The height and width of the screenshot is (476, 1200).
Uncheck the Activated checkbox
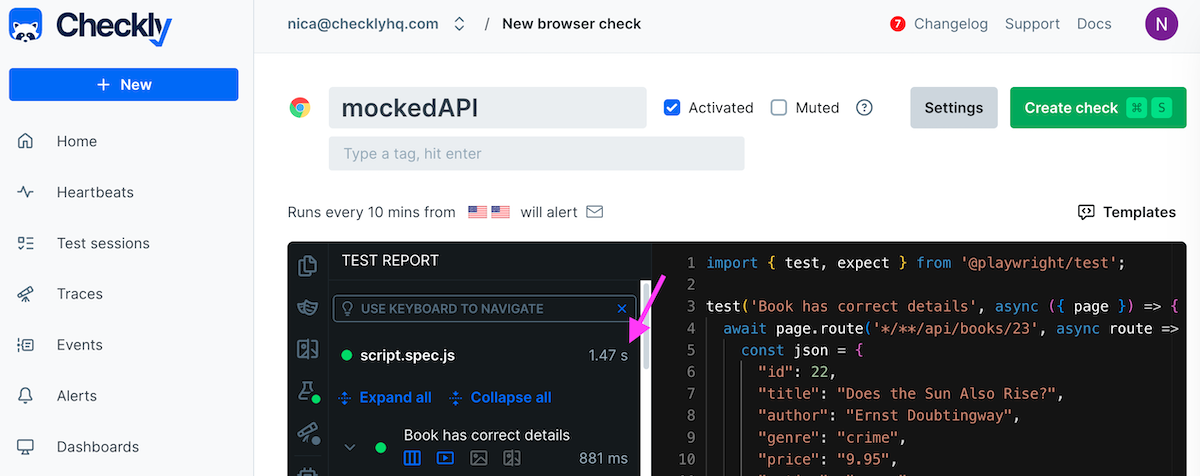point(672,108)
